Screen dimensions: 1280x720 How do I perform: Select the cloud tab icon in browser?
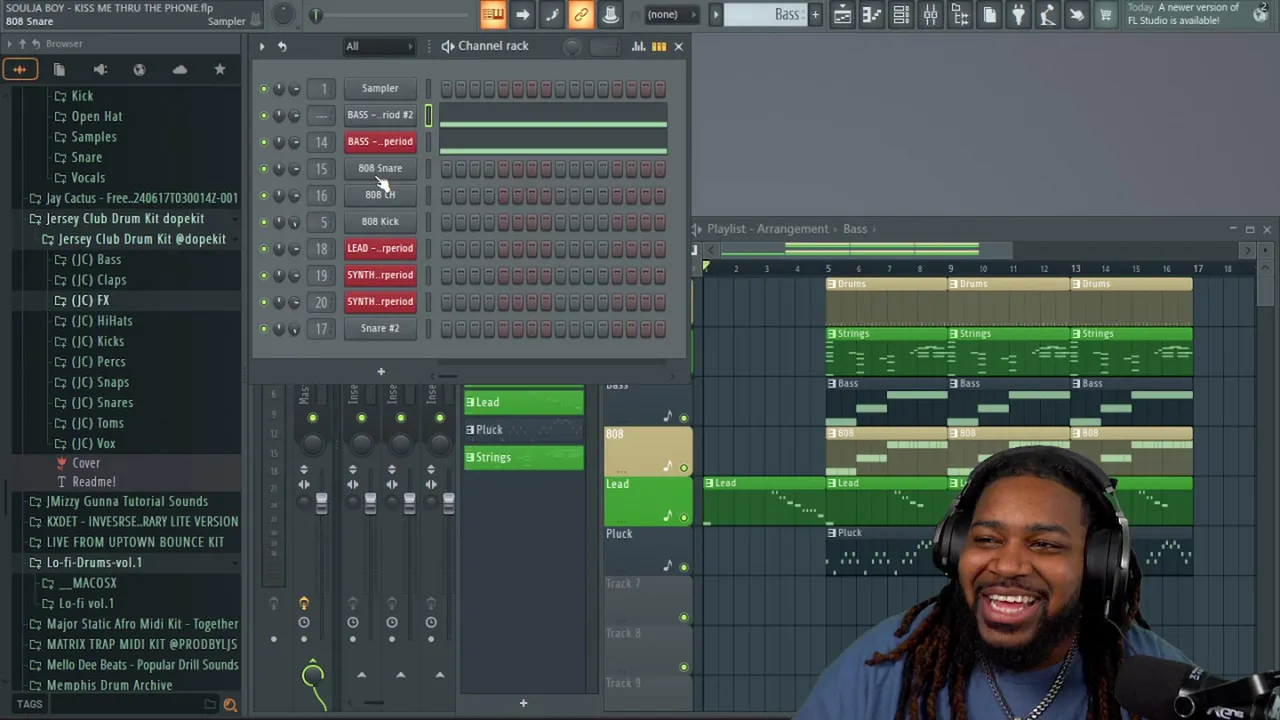click(x=179, y=69)
